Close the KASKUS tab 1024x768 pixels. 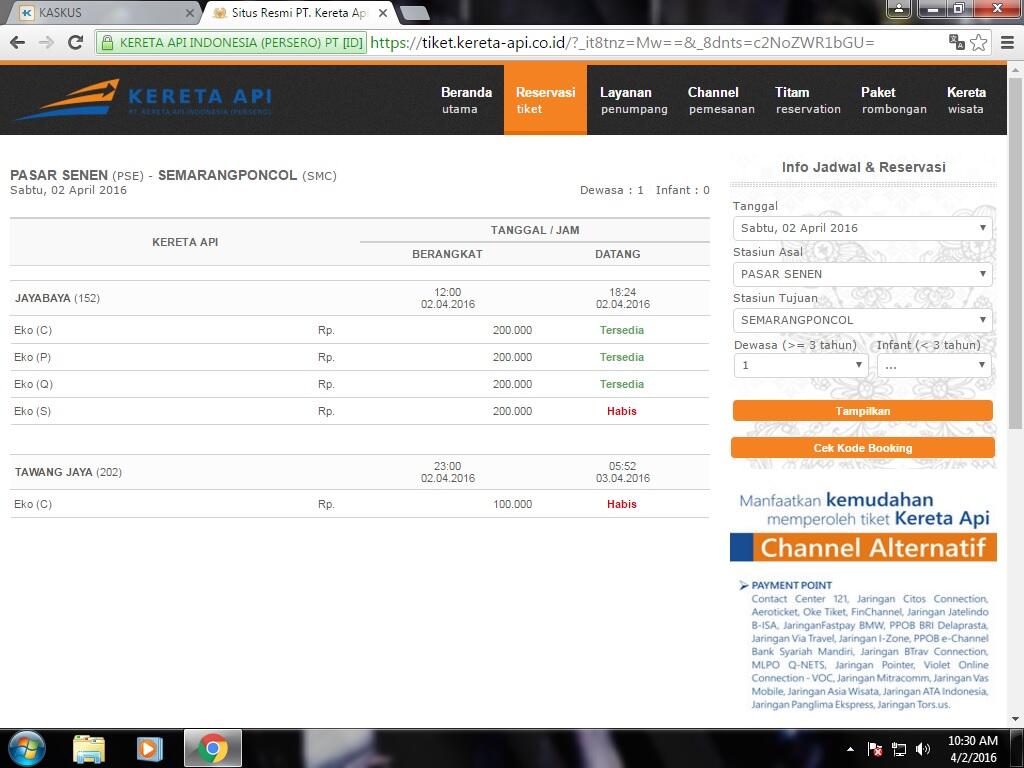click(189, 12)
